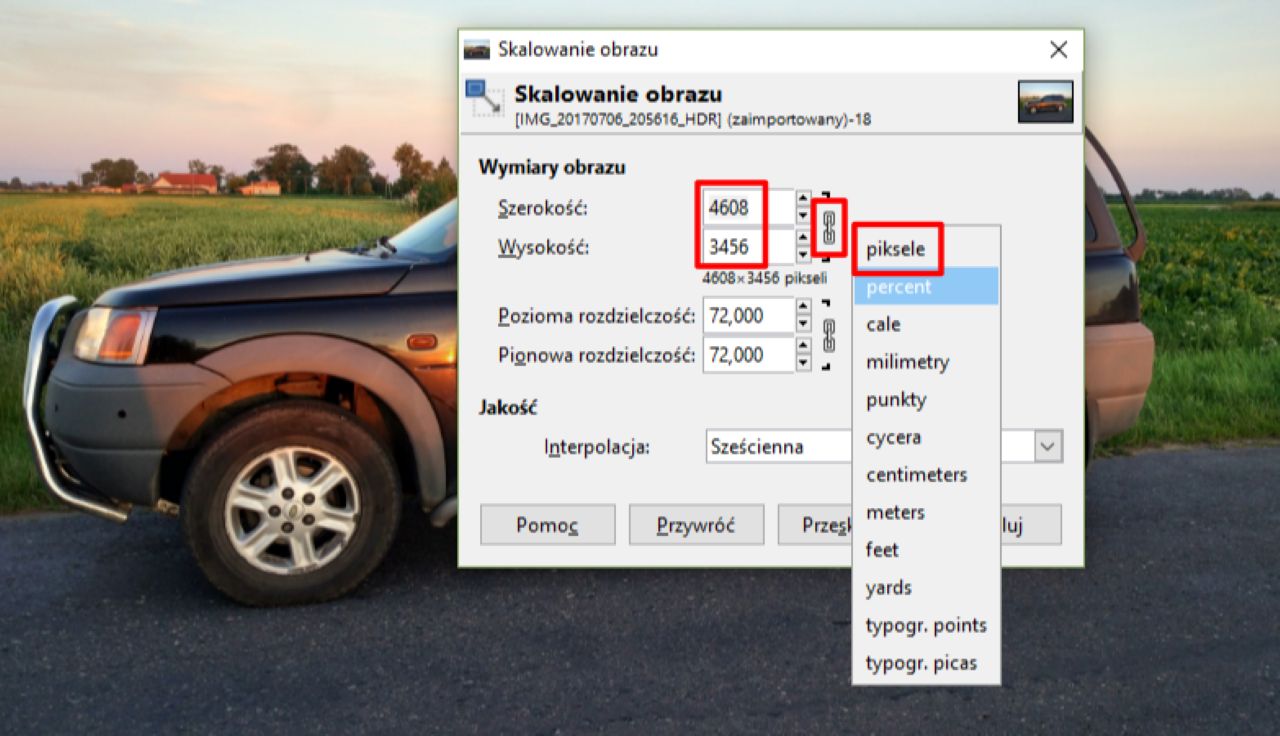Image resolution: width=1280 pixels, height=736 pixels.
Task: Select percent in the unit list
Action: [x=926, y=287]
